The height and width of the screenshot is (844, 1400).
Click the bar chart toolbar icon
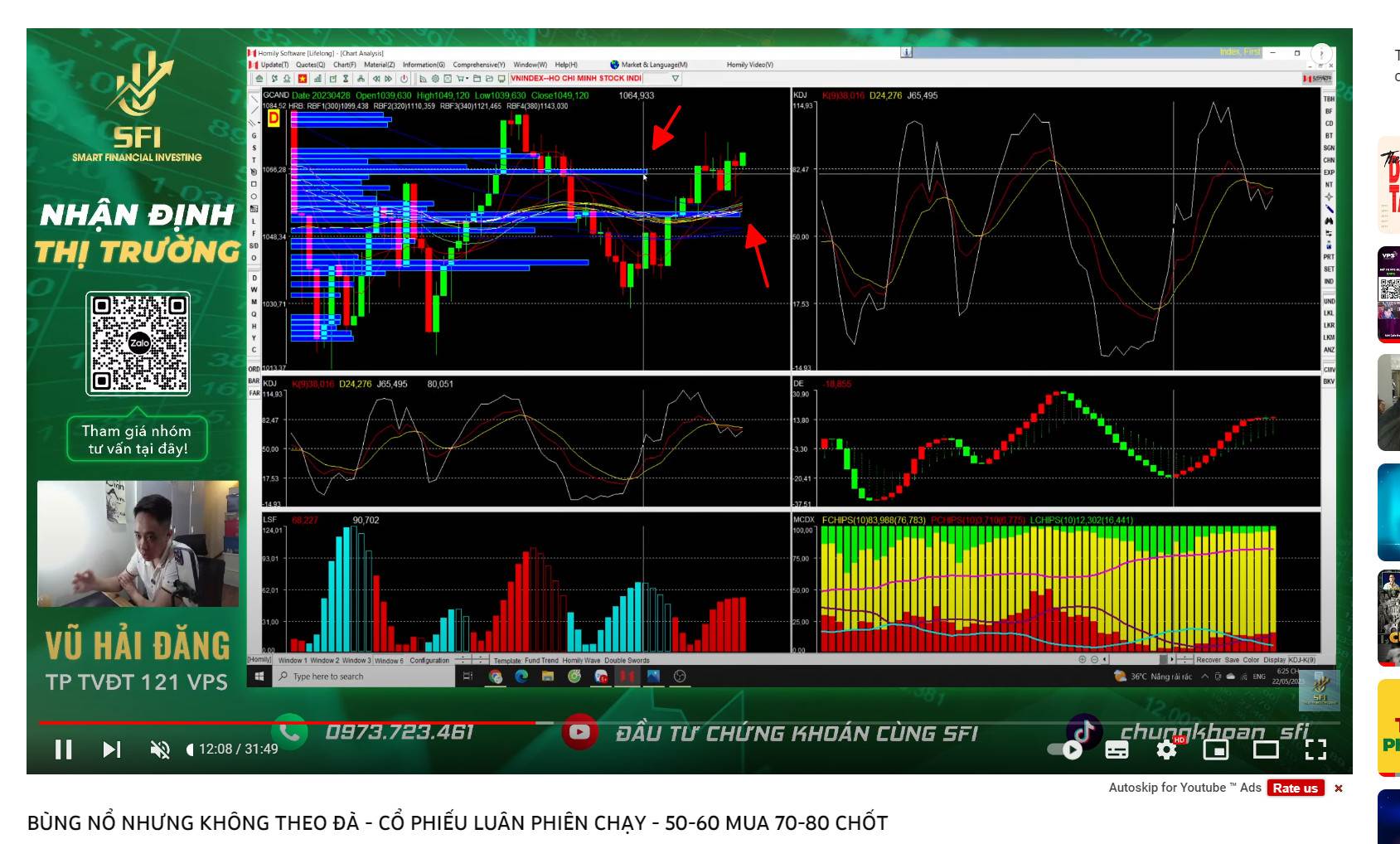pos(318,79)
